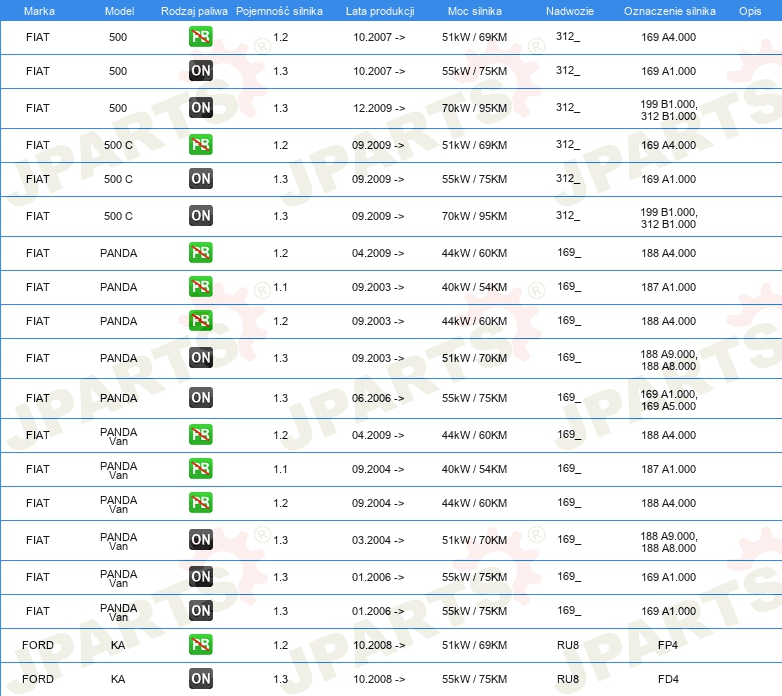
Task: Click 199 B1.000, 312 B1.000 in the 500 C row
Action: 669,218
